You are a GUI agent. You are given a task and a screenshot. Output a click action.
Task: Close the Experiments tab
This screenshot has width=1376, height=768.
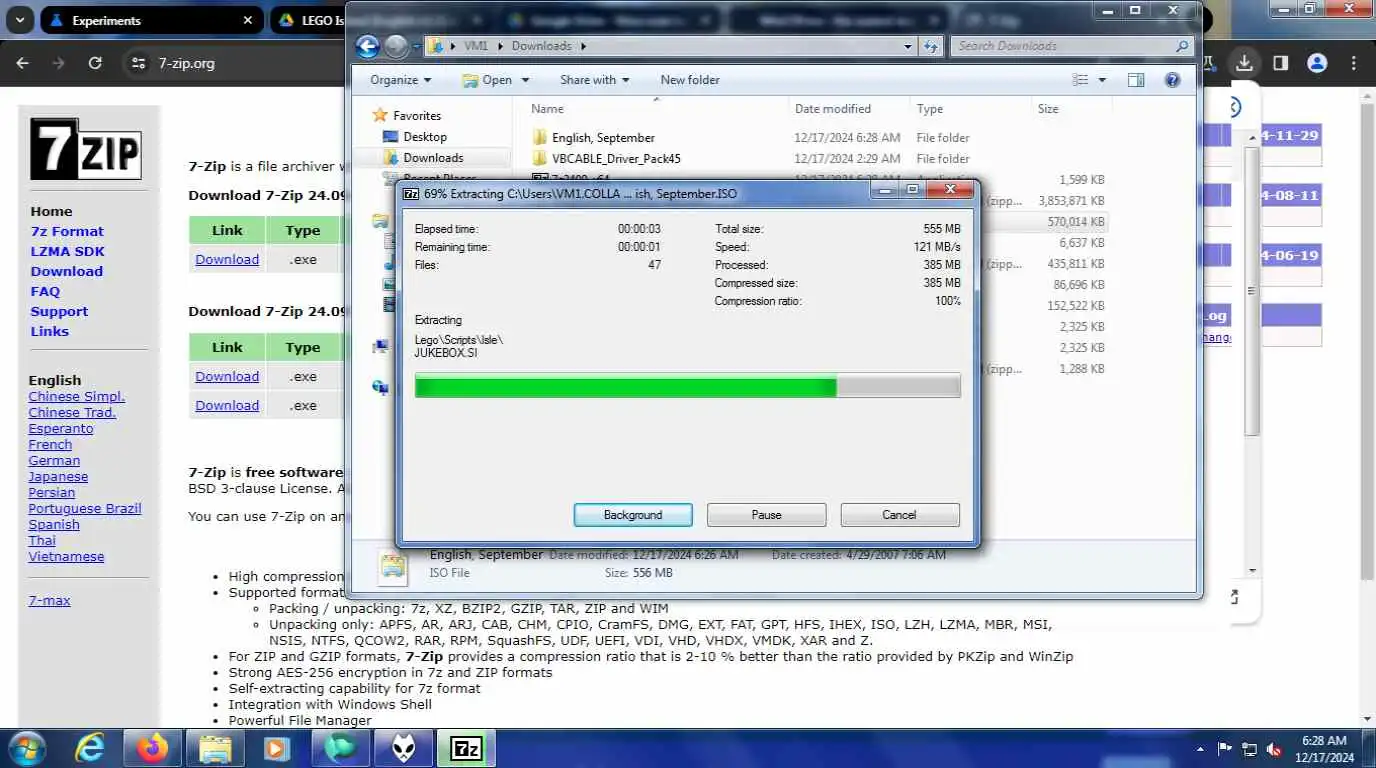[248, 20]
